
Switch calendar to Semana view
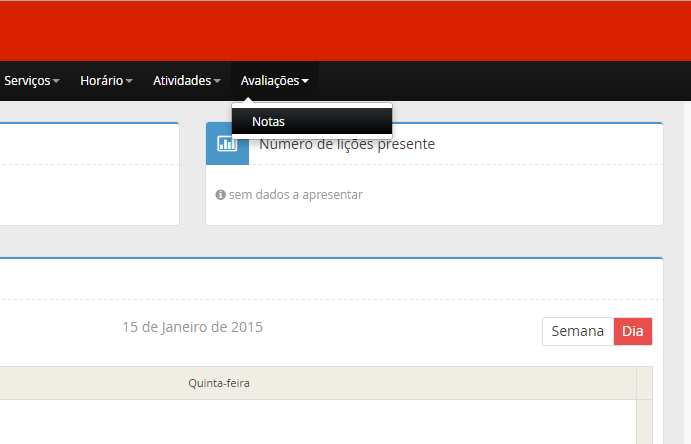[578, 331]
